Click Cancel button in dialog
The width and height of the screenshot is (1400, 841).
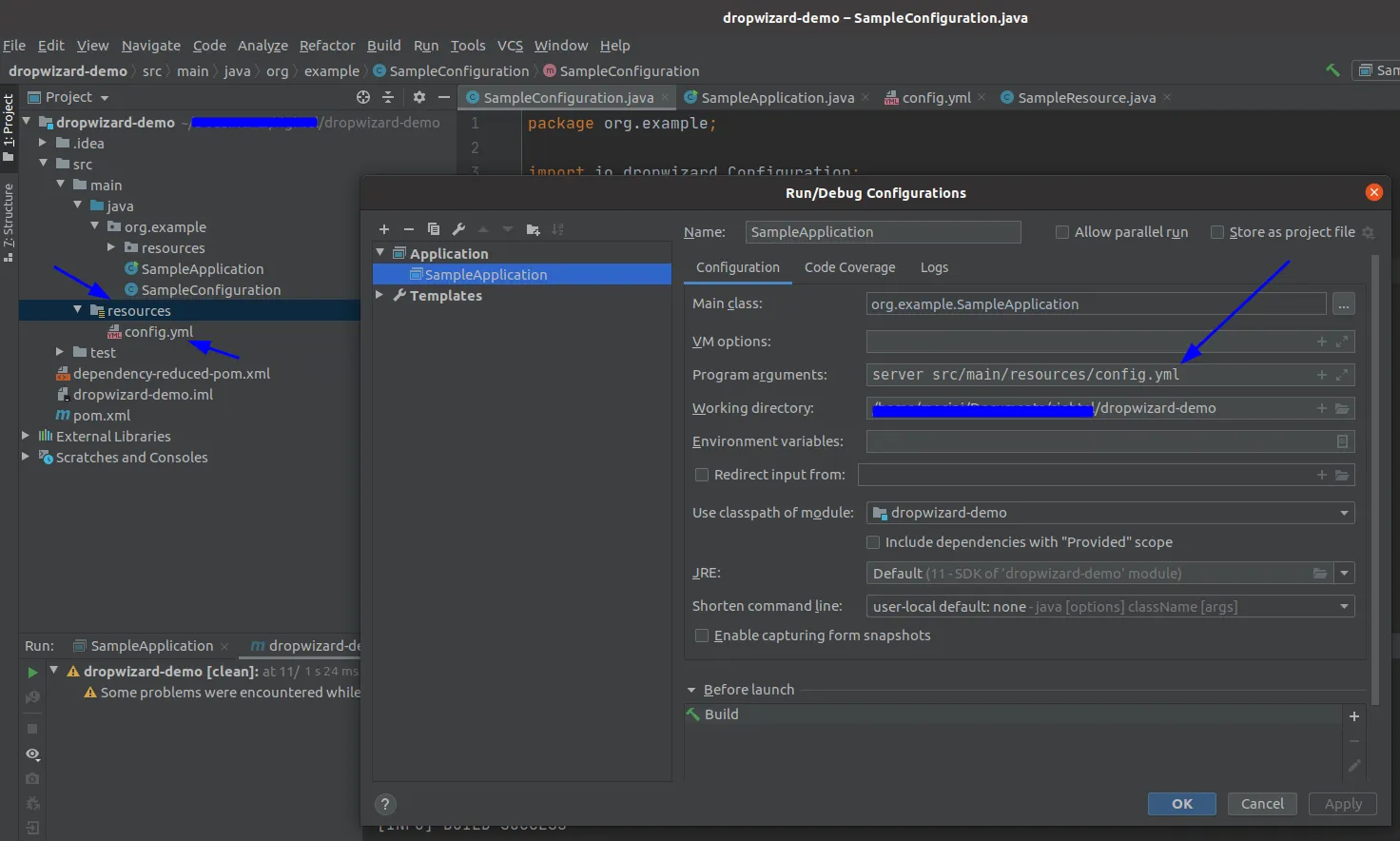[x=1262, y=804]
